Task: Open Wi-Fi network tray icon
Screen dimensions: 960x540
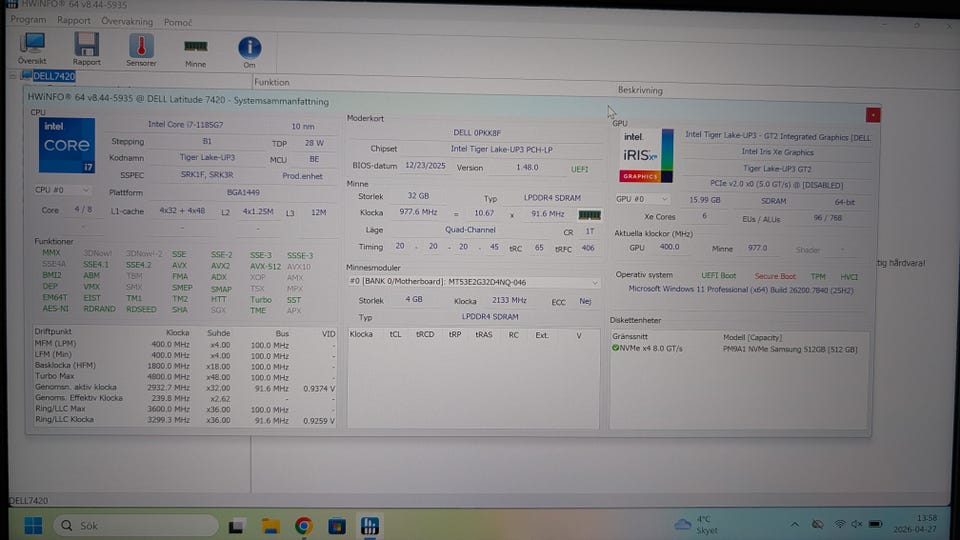Action: tap(839, 525)
